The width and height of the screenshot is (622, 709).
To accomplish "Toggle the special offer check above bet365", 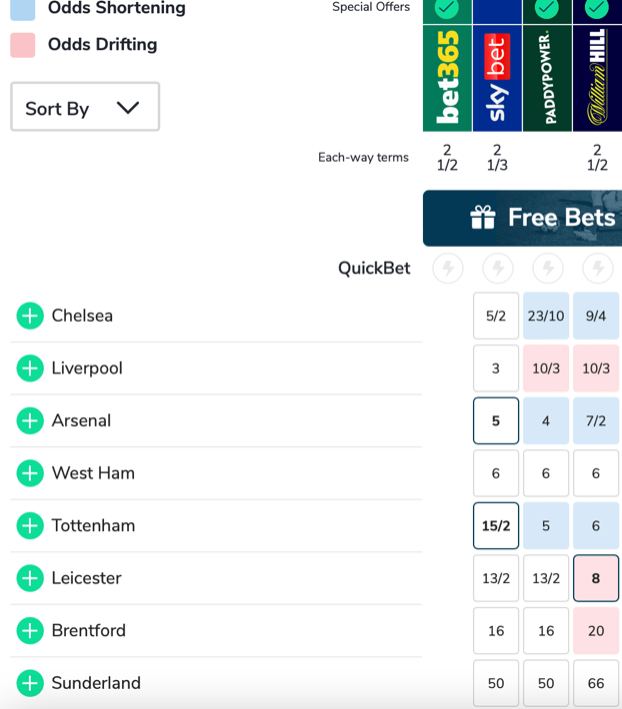I will pos(447,9).
